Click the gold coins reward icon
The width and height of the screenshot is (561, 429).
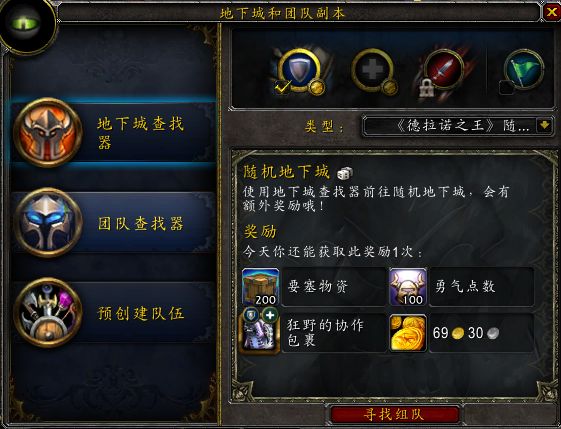[x=408, y=333]
